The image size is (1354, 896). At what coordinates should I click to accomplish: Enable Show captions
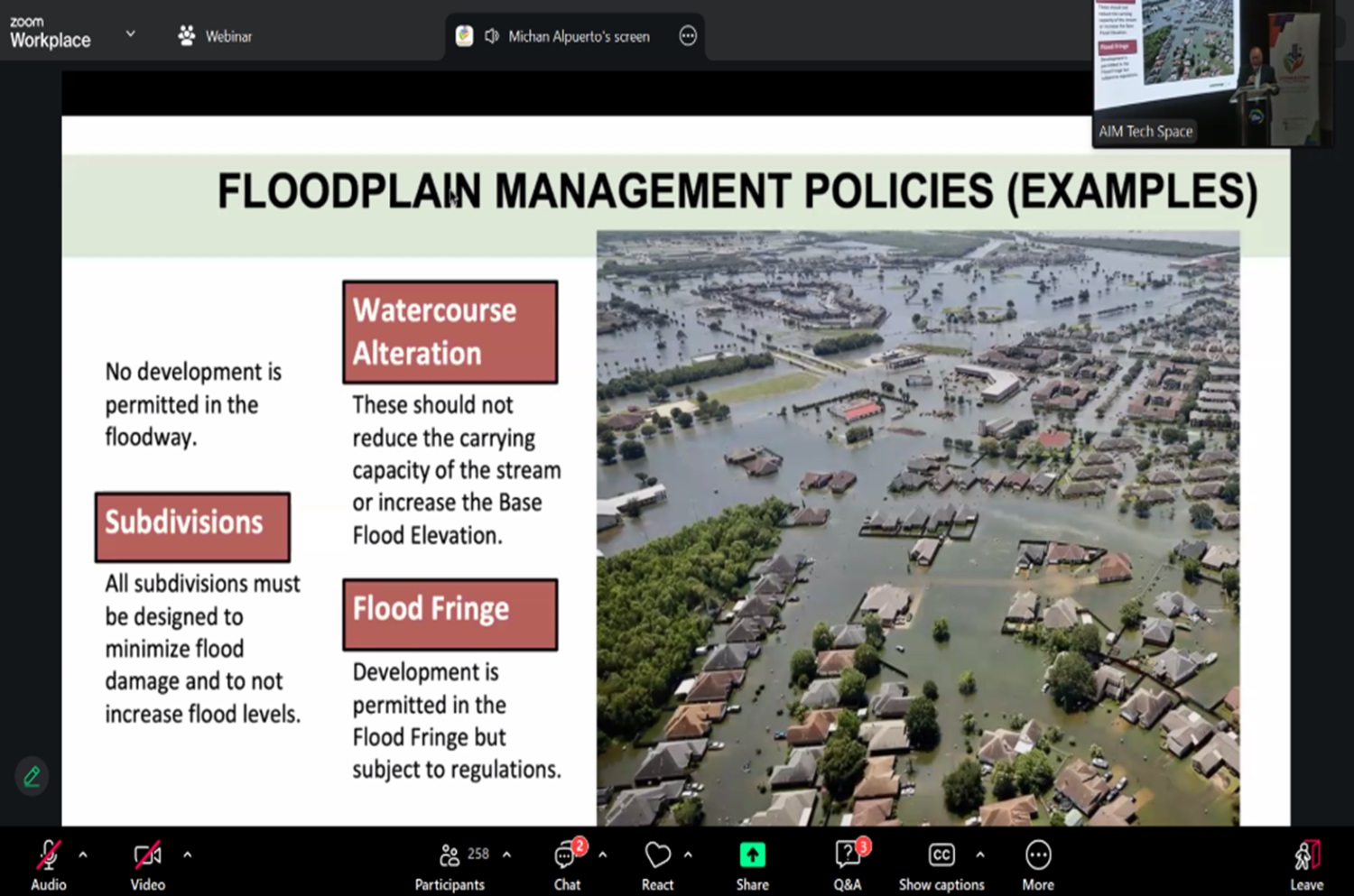[x=941, y=854]
